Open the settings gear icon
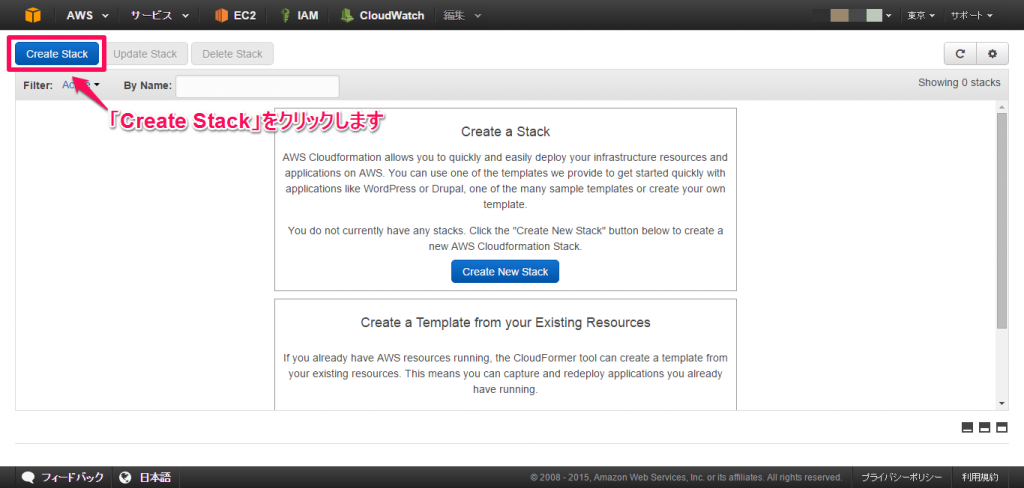The image size is (1024, 488). 993,54
